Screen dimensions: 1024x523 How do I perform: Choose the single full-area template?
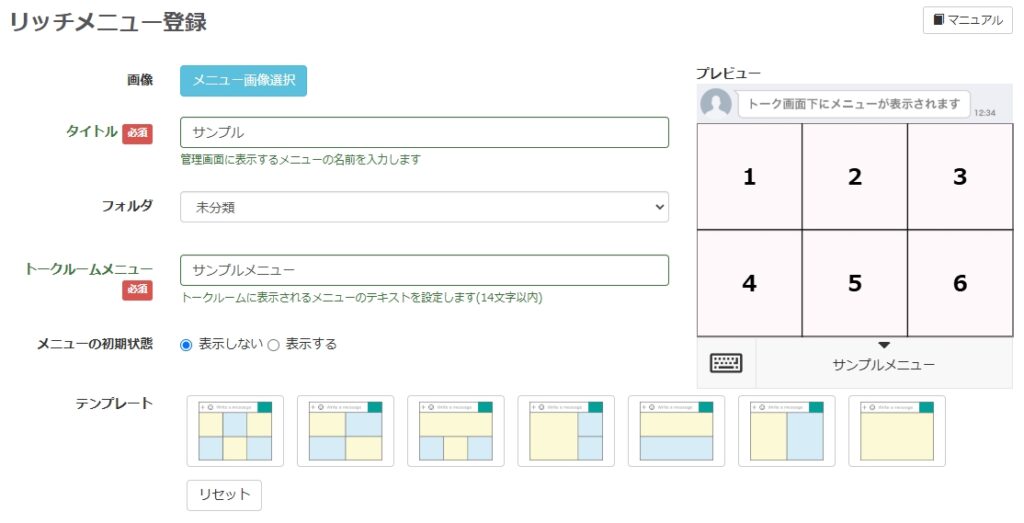[897, 431]
